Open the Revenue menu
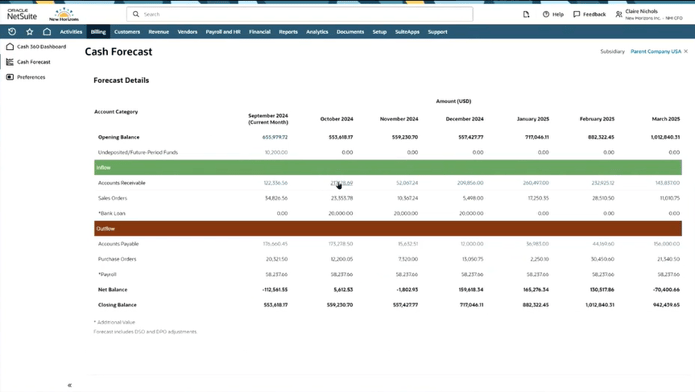The image size is (695, 392). tap(159, 32)
